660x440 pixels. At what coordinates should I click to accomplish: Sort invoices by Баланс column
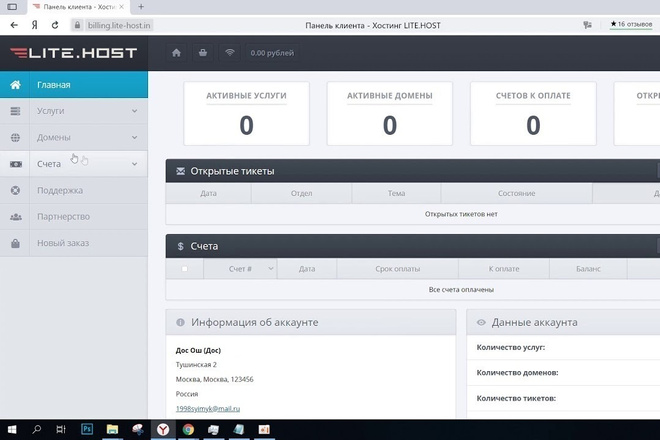point(588,269)
